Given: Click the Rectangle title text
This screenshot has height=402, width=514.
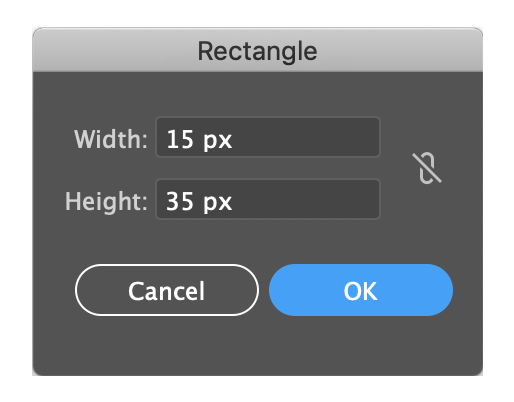Looking at the screenshot, I should click(257, 51).
